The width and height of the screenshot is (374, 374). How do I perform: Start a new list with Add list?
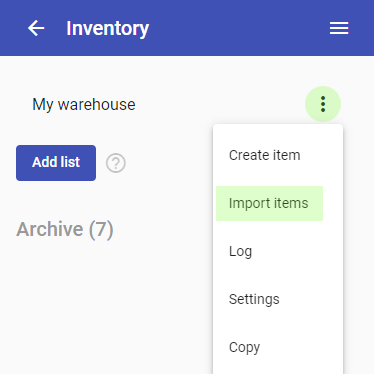tap(56, 163)
